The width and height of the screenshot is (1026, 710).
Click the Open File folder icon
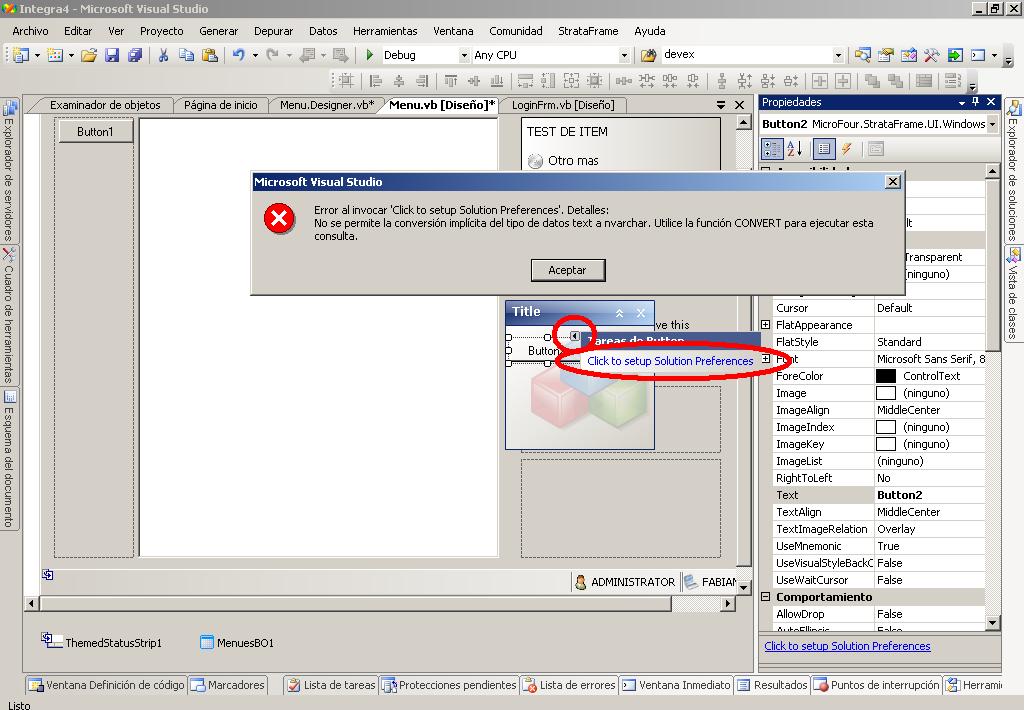click(89, 55)
